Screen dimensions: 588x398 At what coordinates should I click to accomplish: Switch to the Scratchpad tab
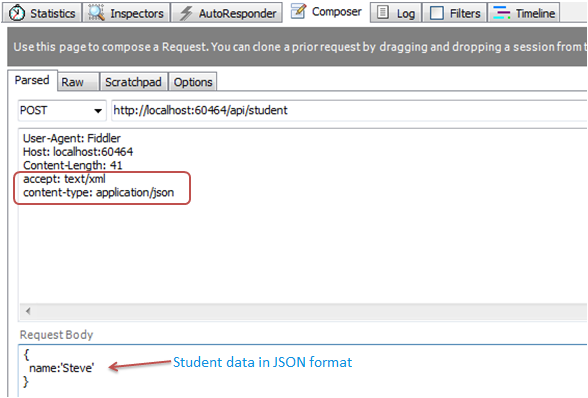(134, 82)
